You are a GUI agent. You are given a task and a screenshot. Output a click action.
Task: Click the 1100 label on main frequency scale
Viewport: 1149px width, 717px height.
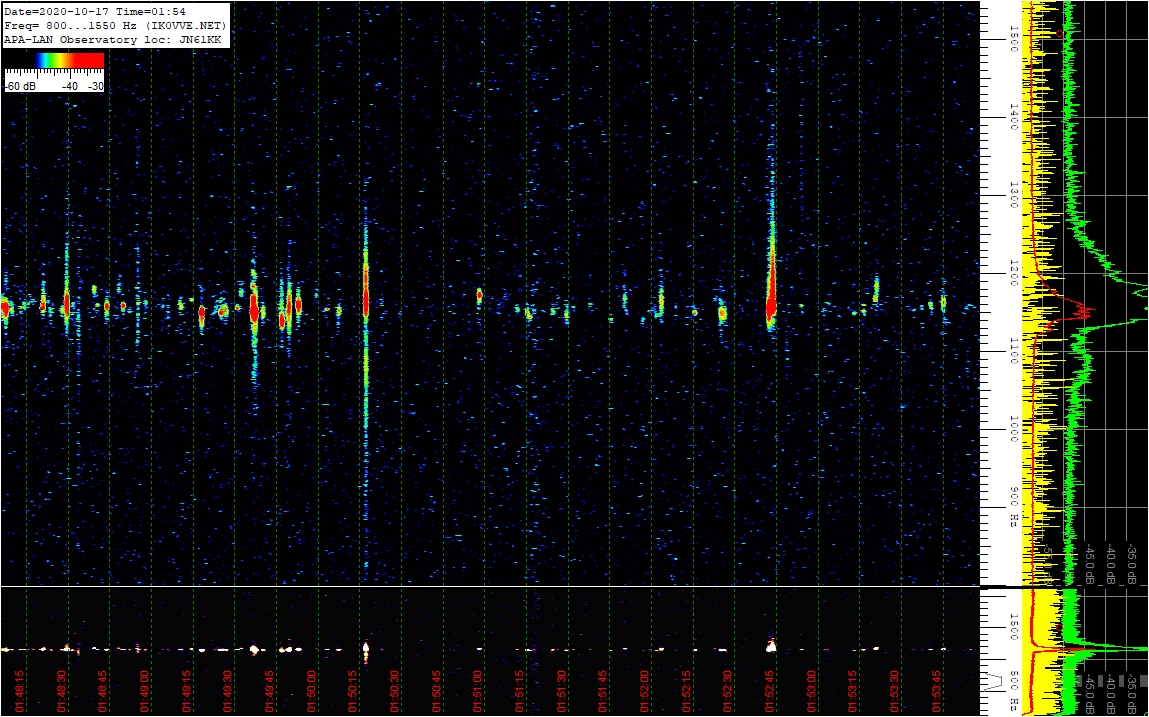[1014, 352]
